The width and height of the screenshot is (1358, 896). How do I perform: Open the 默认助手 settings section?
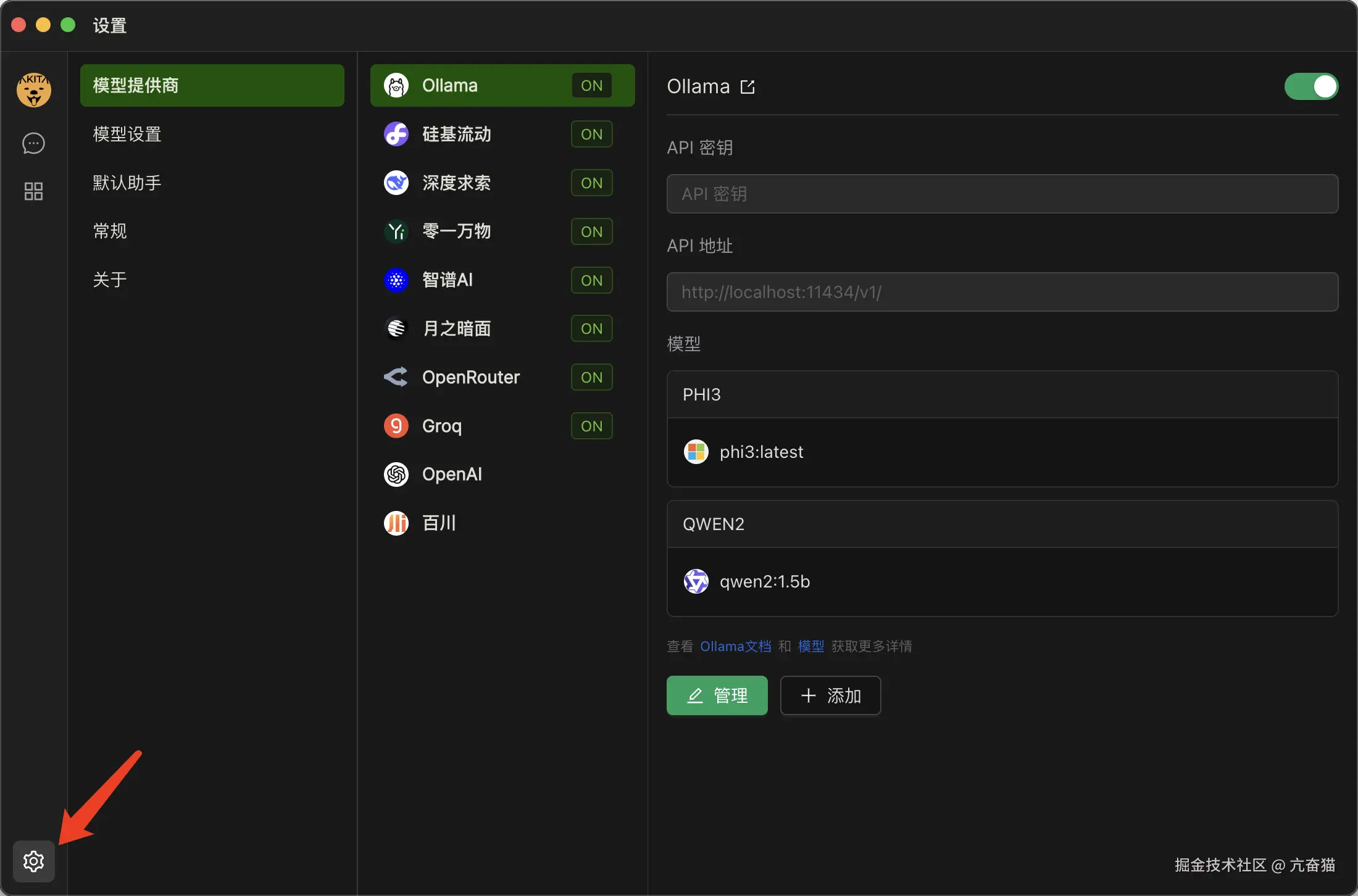click(x=127, y=183)
